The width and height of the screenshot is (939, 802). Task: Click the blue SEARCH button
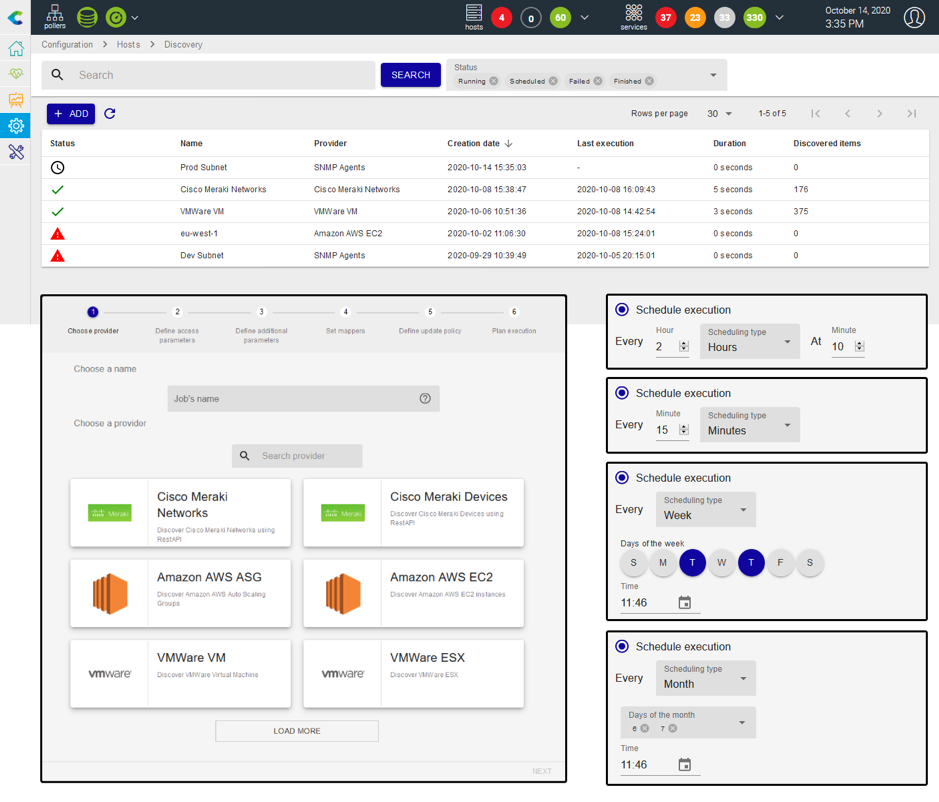411,75
